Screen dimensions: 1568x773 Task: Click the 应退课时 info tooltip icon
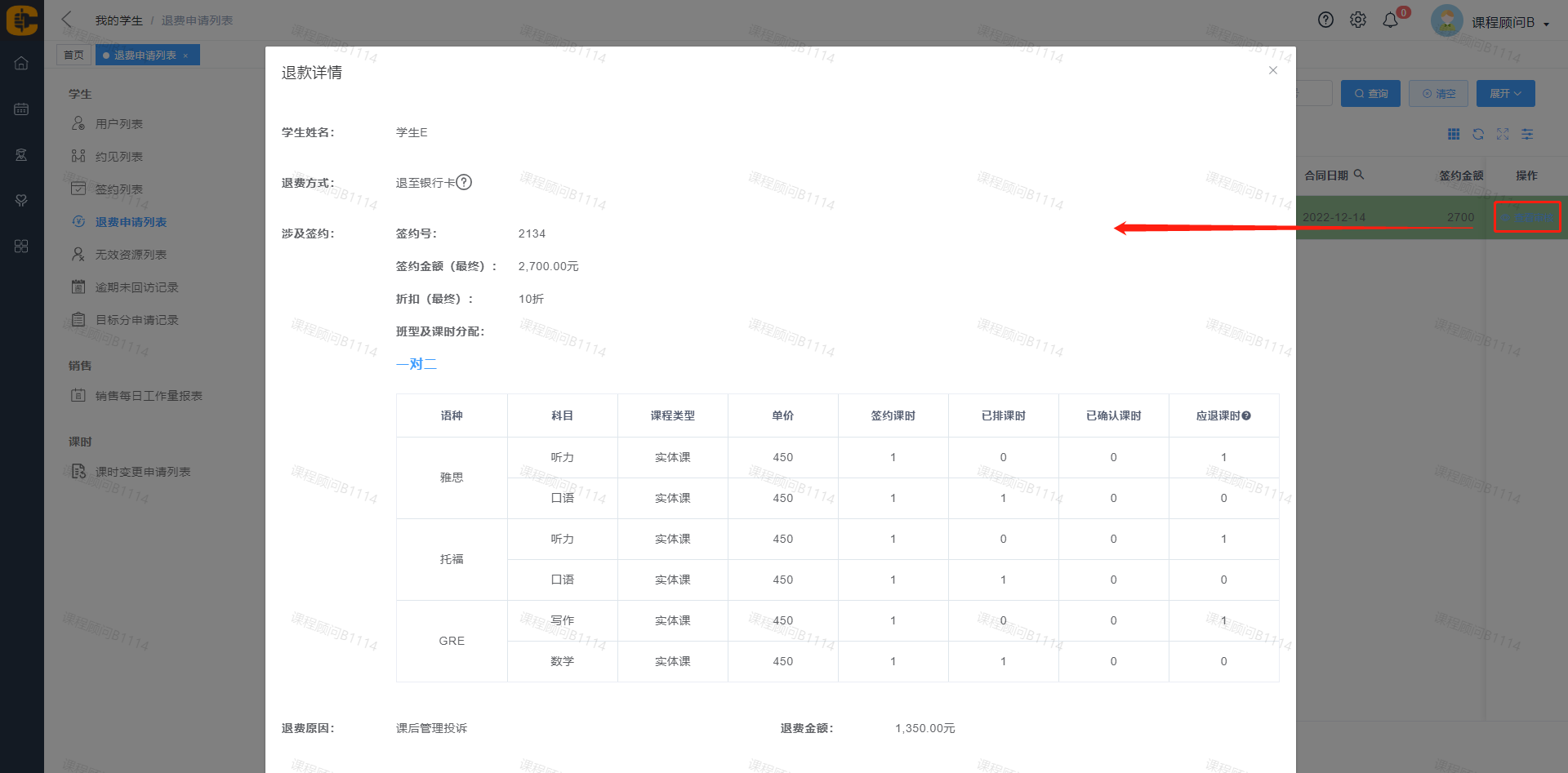pyautogui.click(x=1246, y=416)
